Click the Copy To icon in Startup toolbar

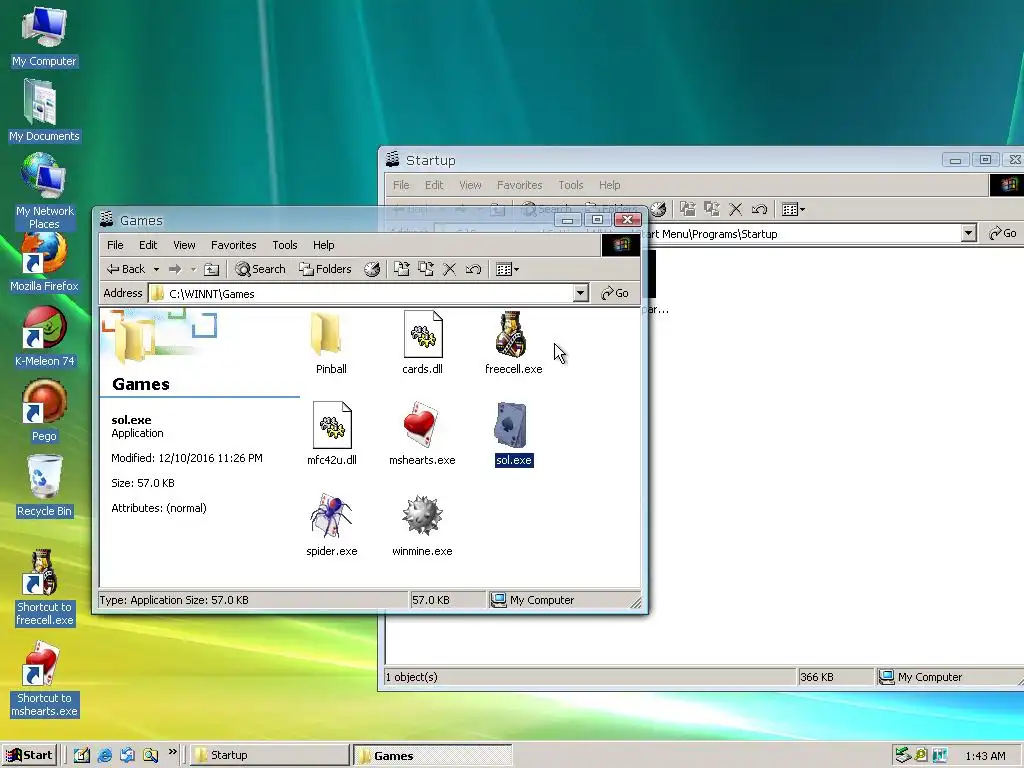pos(712,209)
